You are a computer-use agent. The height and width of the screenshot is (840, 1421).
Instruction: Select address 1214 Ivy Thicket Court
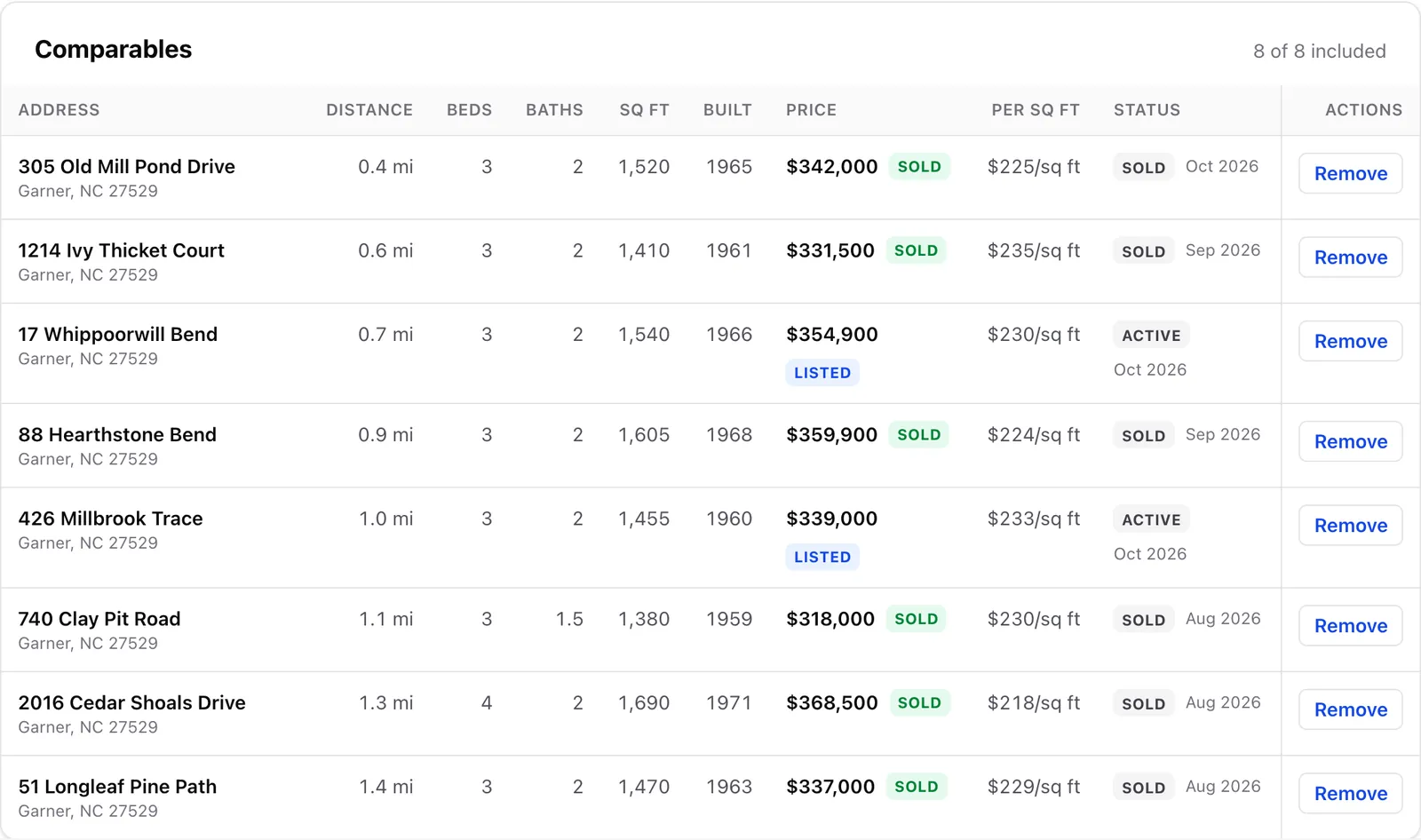(x=122, y=250)
